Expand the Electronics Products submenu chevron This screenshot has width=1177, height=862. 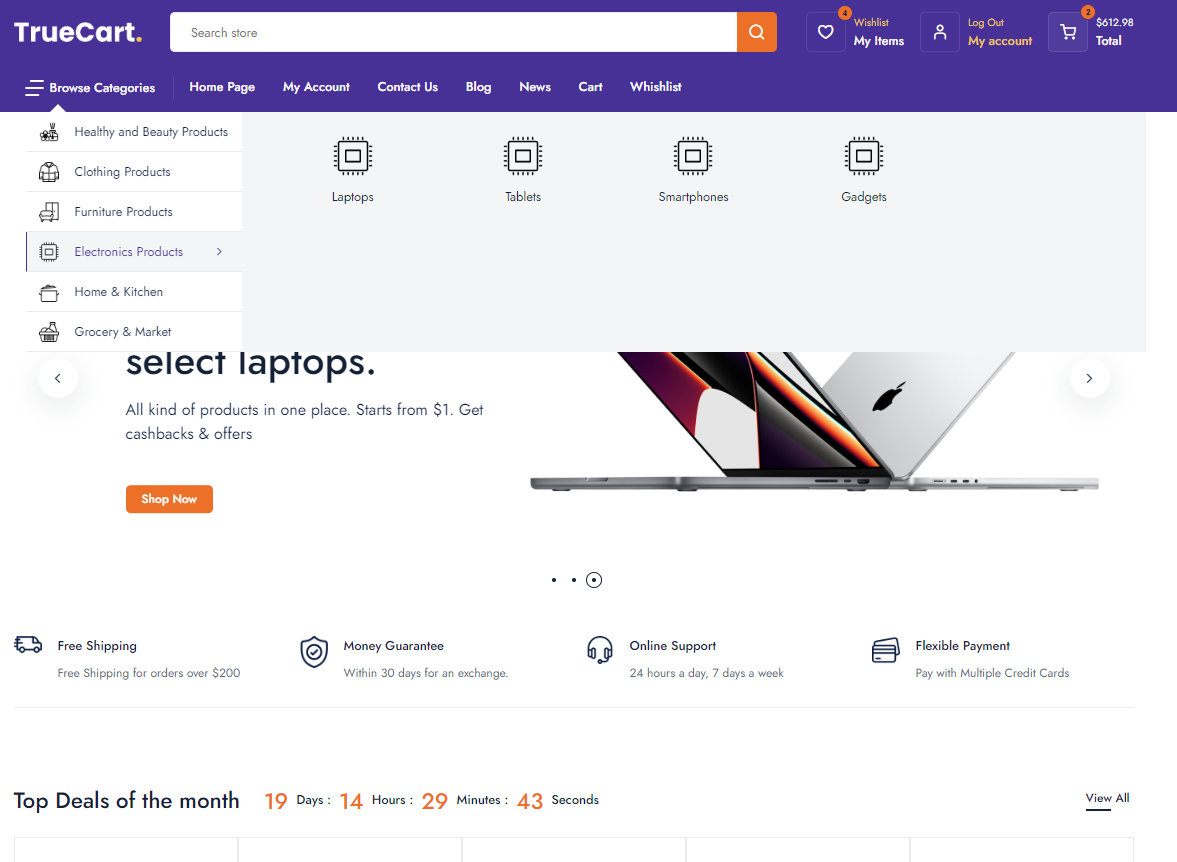219,252
